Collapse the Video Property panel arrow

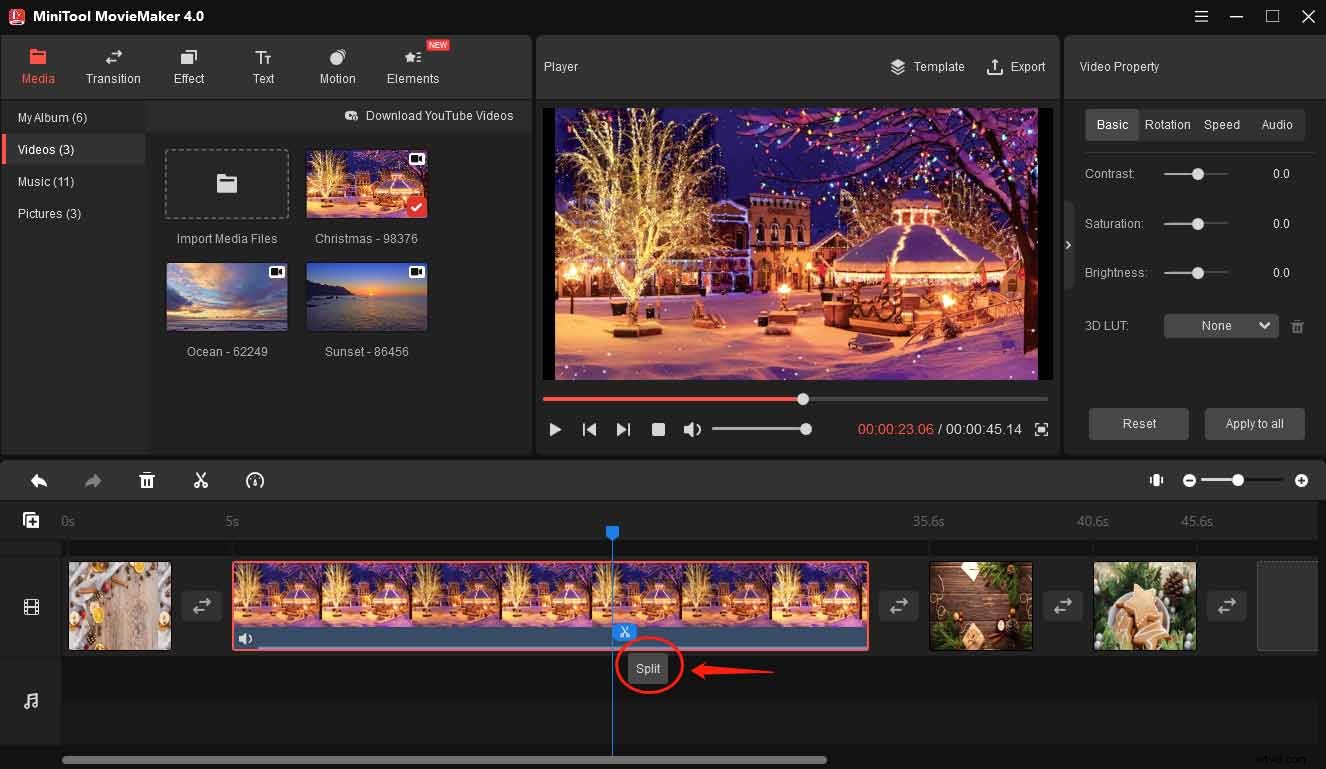pyautogui.click(x=1068, y=244)
